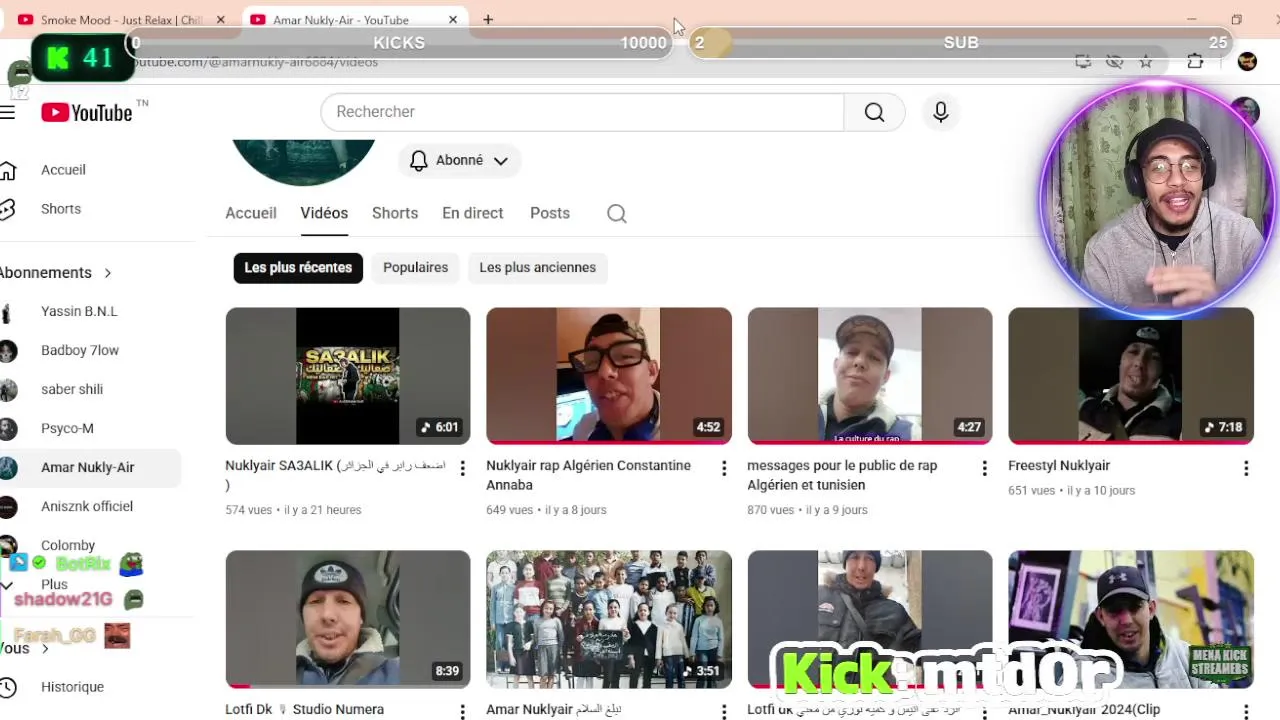Select the Vidéos channel tab

click(324, 213)
